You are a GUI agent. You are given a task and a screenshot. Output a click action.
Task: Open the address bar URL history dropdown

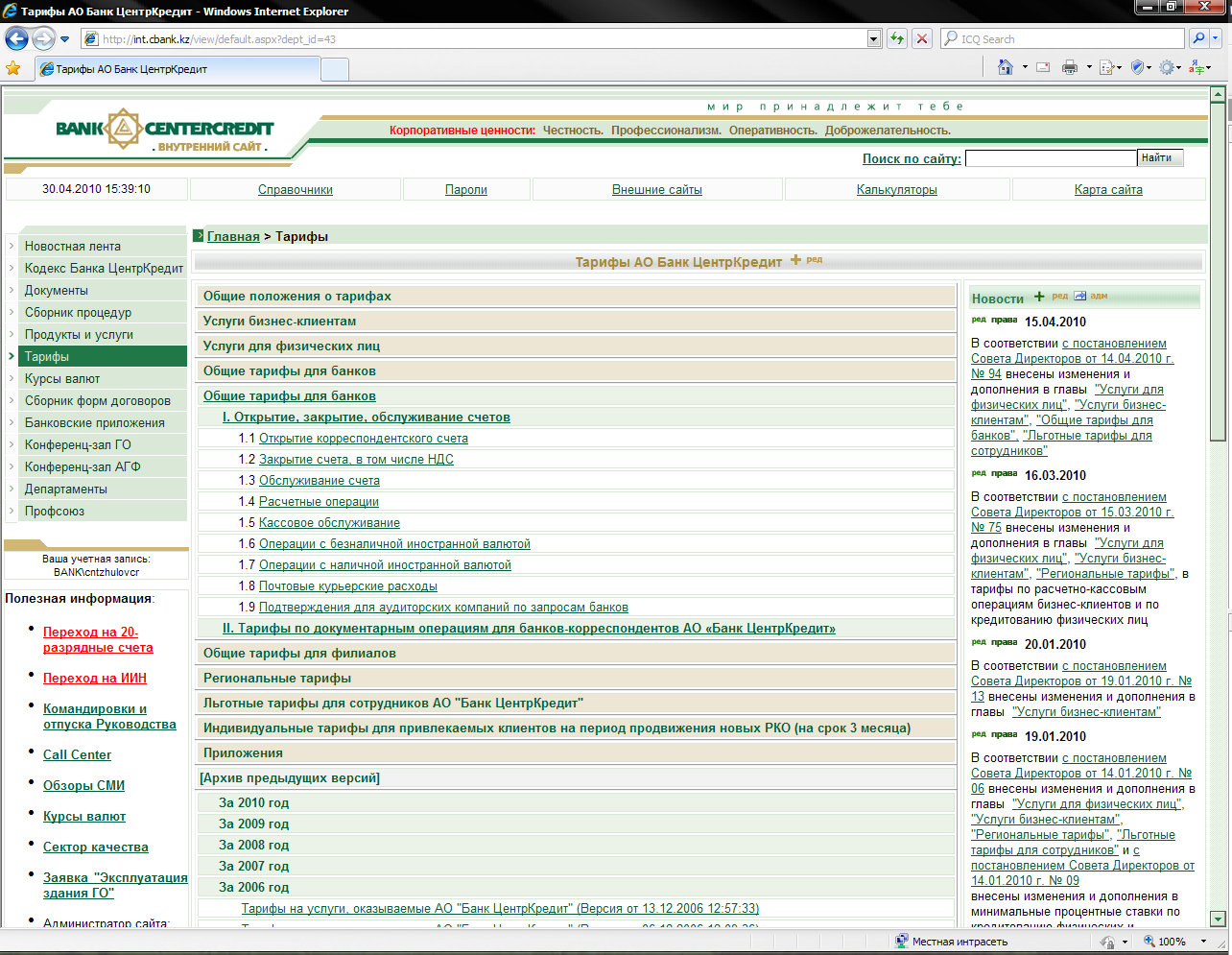coord(874,38)
